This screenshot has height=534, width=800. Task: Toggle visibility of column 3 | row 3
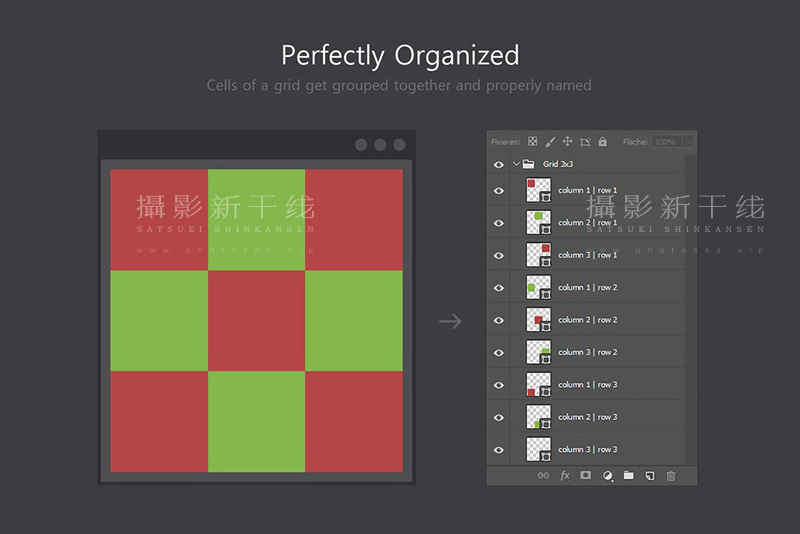click(498, 450)
